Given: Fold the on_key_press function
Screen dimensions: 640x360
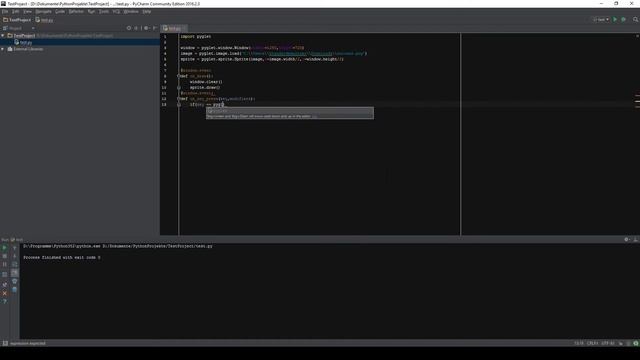Looking at the screenshot, I should [179, 99].
